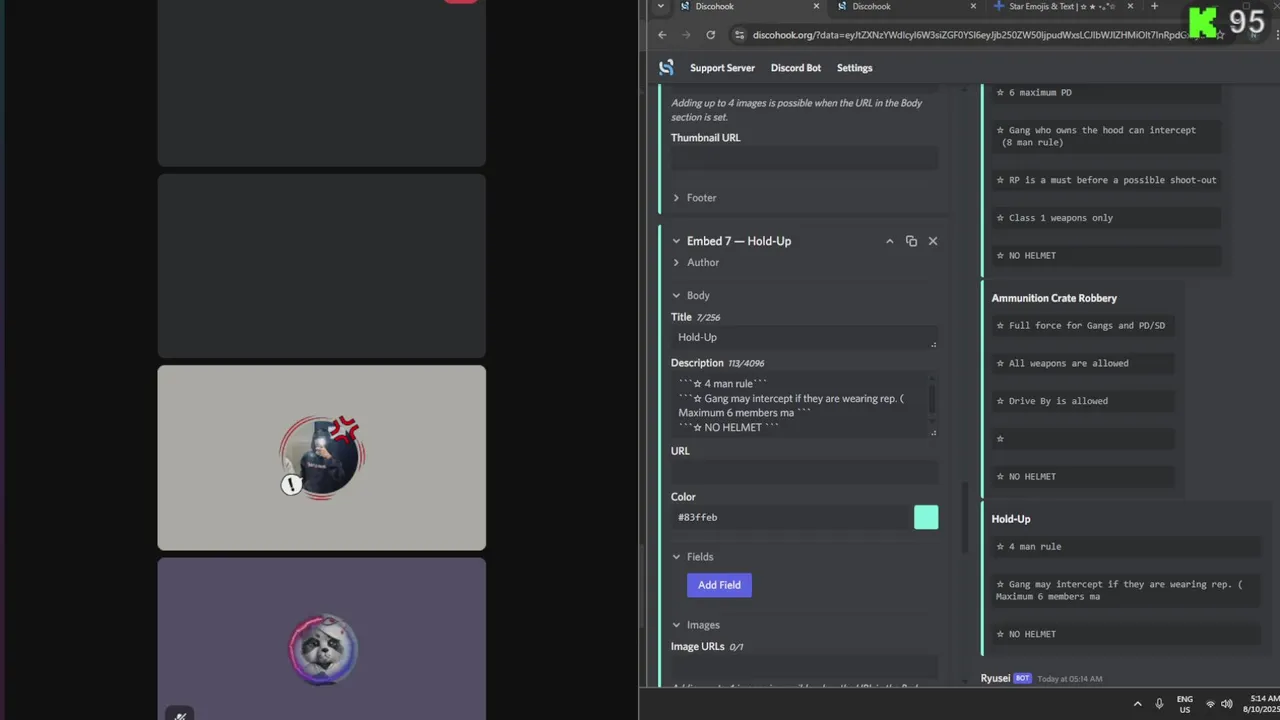The height and width of the screenshot is (720, 1280).
Task: Click the Add Field button
Action: [x=719, y=585]
